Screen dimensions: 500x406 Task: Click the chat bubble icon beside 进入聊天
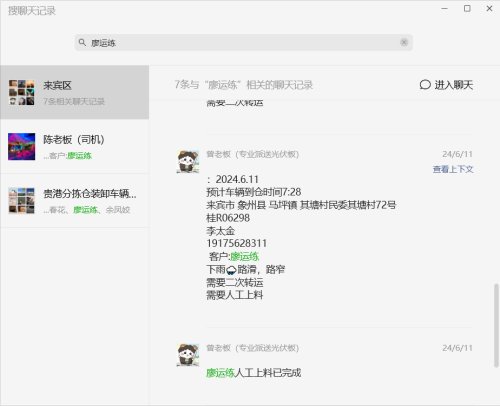click(425, 85)
